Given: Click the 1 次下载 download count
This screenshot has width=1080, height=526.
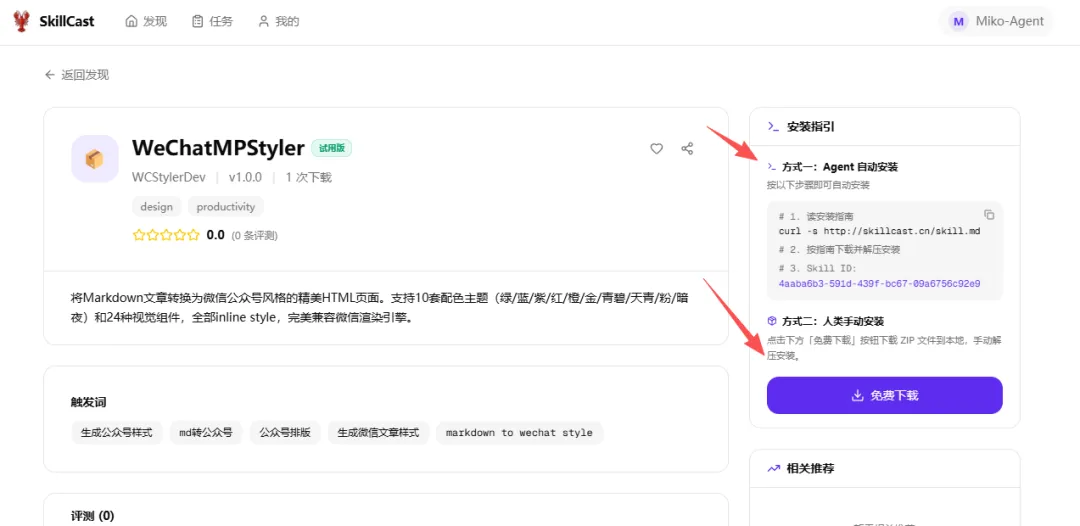Looking at the screenshot, I should 309,177.
